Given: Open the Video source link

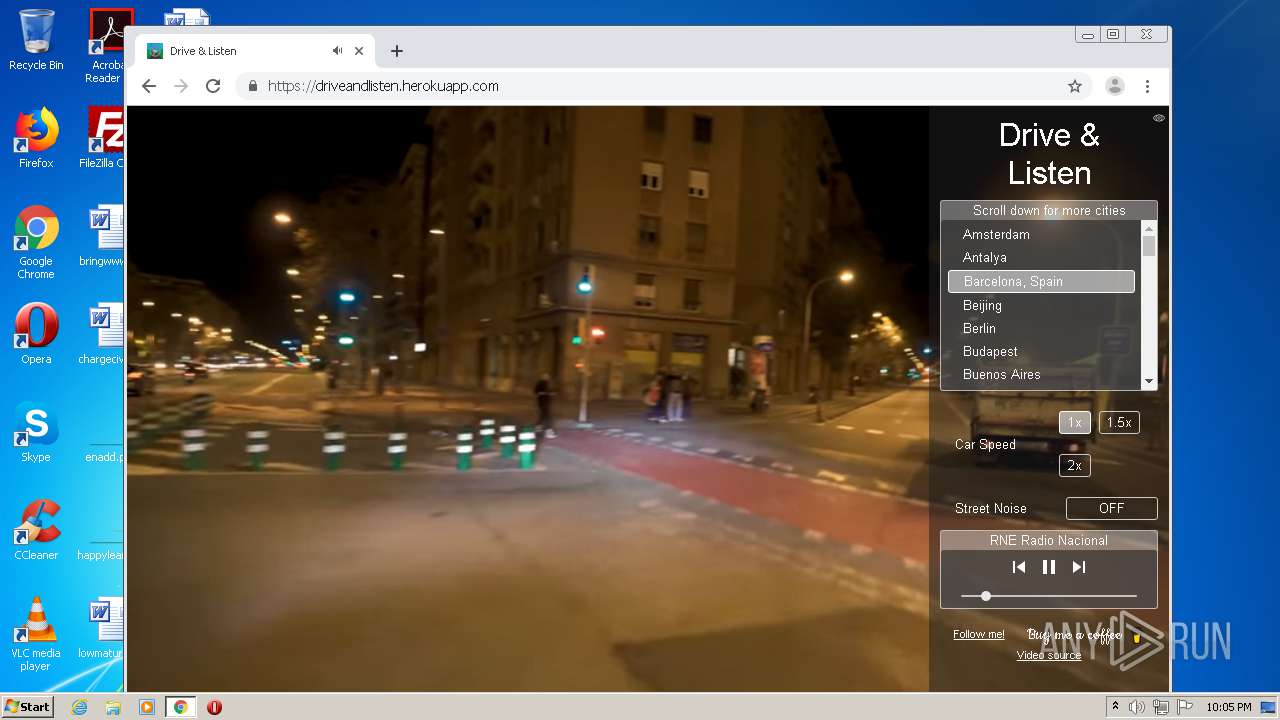Looking at the screenshot, I should pos(1049,655).
